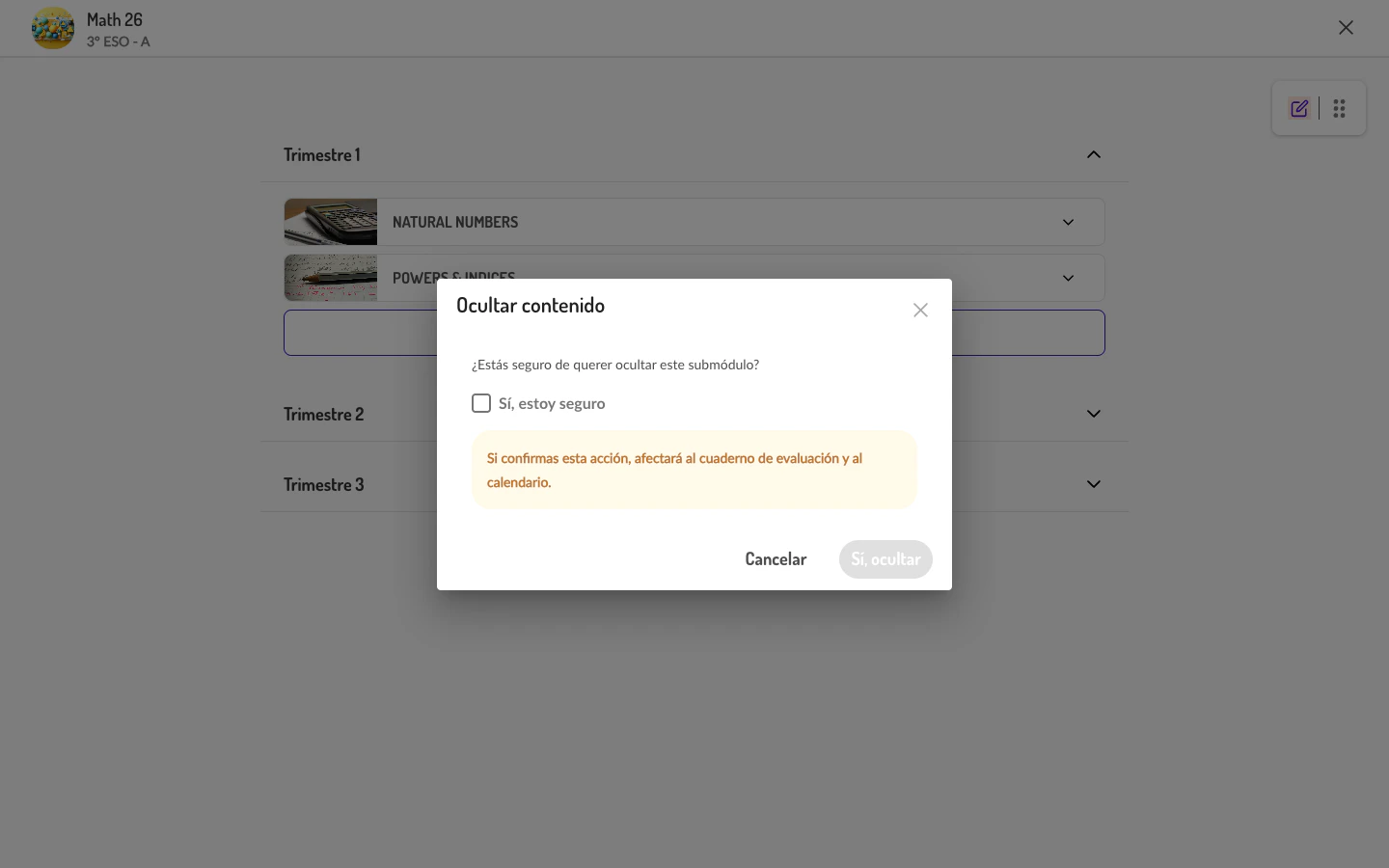Screen dimensions: 1389x868
Task: Click the Math 26 course title
Action: [x=115, y=18]
